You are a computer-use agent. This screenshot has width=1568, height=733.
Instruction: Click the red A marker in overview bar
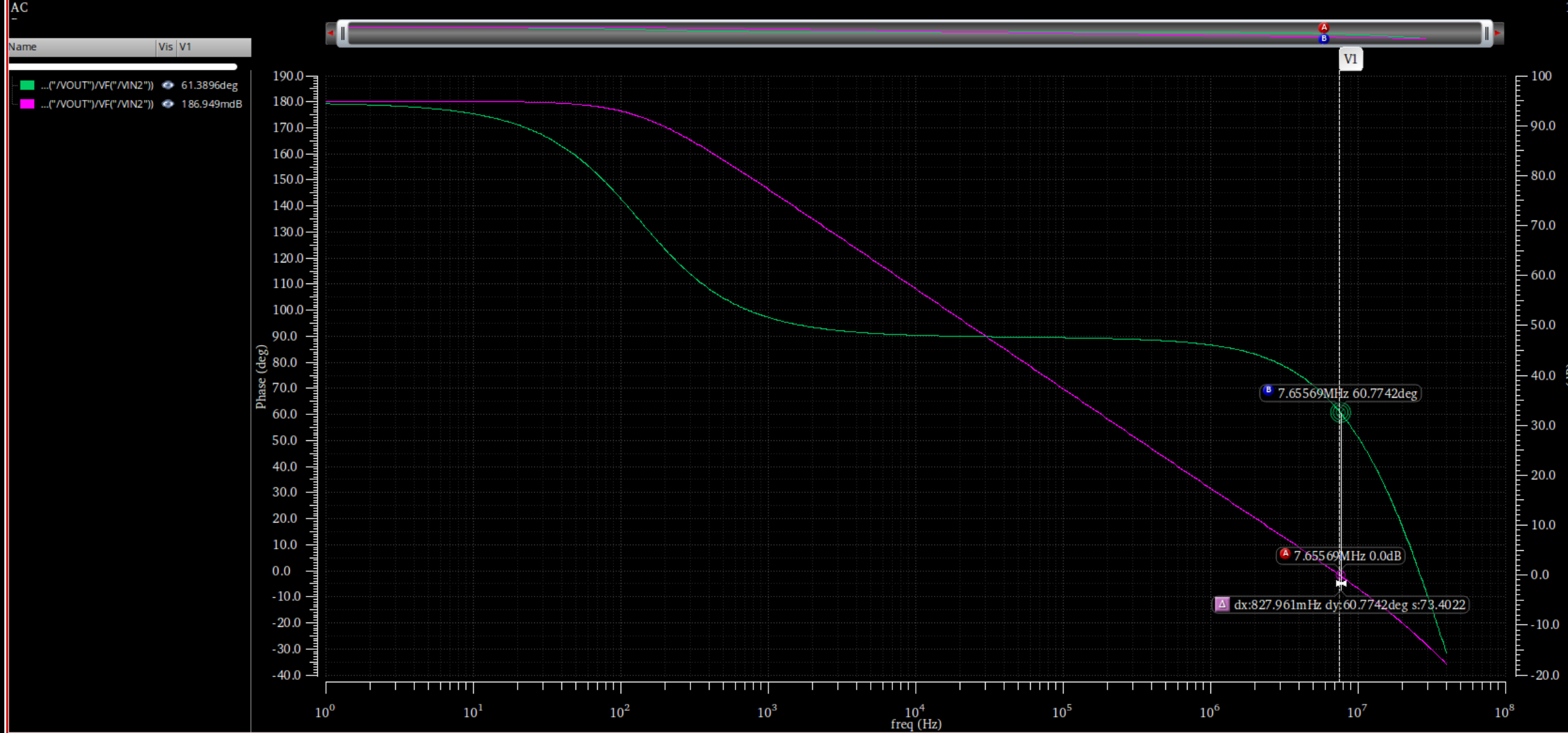1323,28
